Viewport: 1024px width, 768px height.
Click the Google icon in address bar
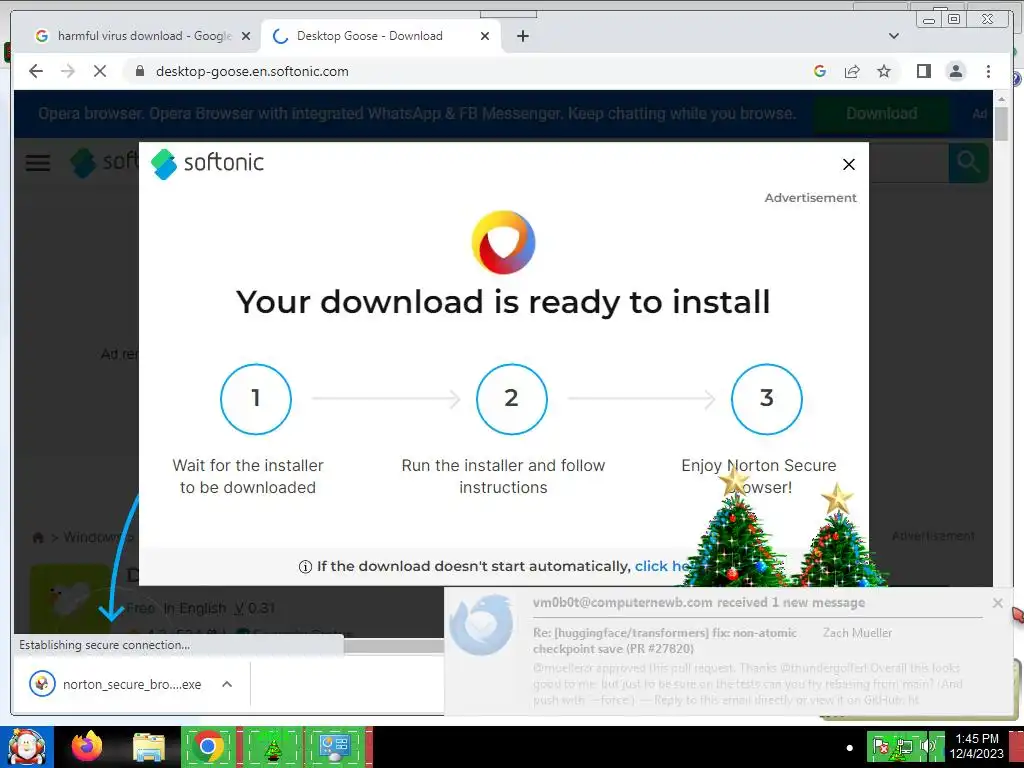pos(820,71)
